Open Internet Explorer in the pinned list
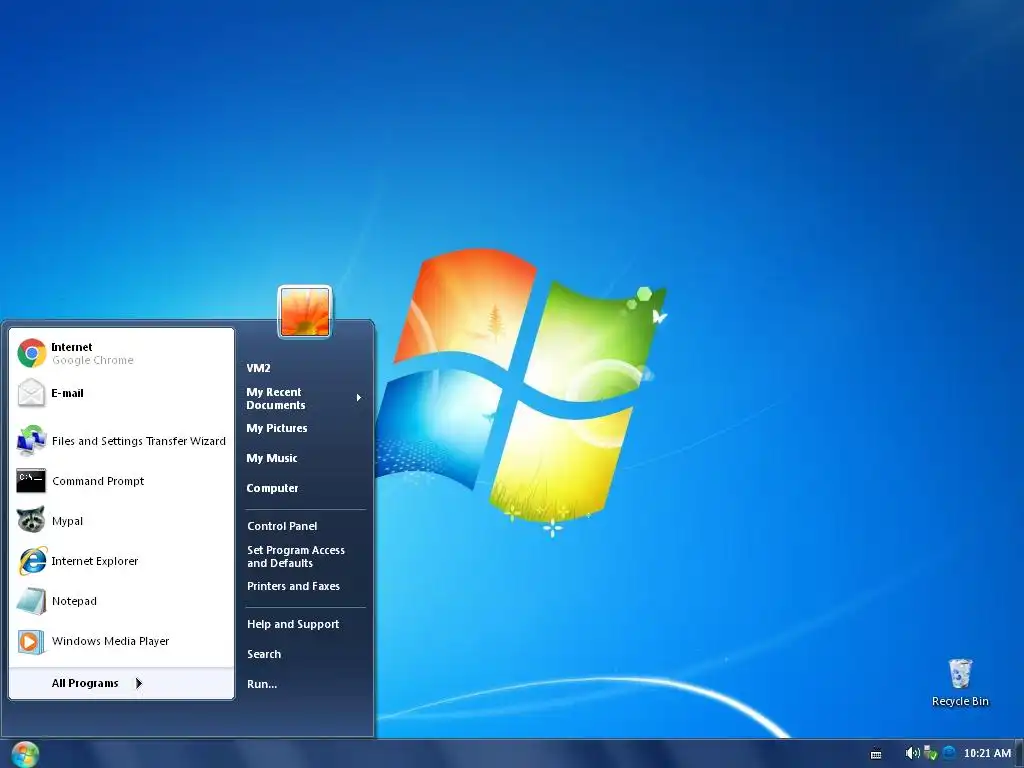 (x=121, y=561)
